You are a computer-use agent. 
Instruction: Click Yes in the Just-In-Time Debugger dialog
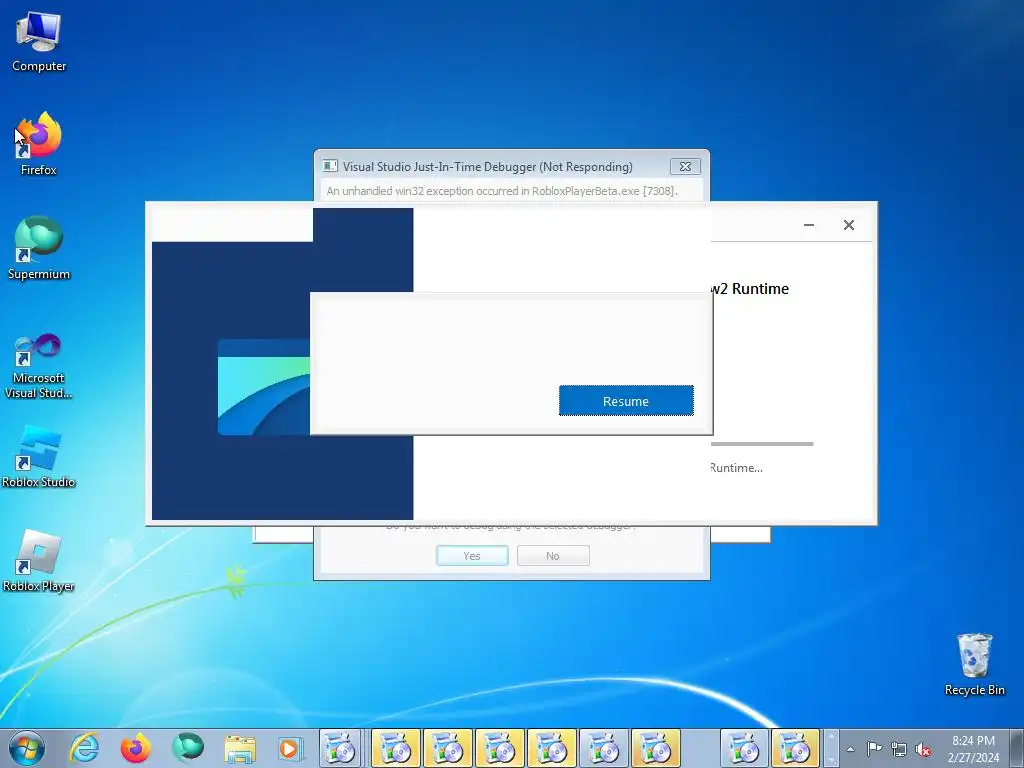coord(472,556)
